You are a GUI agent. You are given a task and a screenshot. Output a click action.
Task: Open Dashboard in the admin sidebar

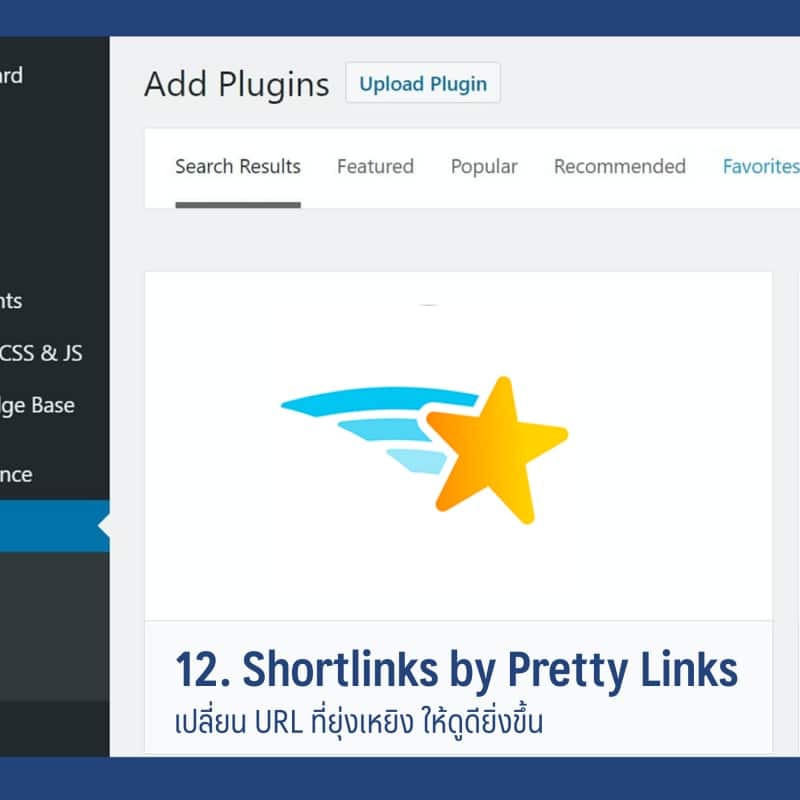click(x=12, y=76)
